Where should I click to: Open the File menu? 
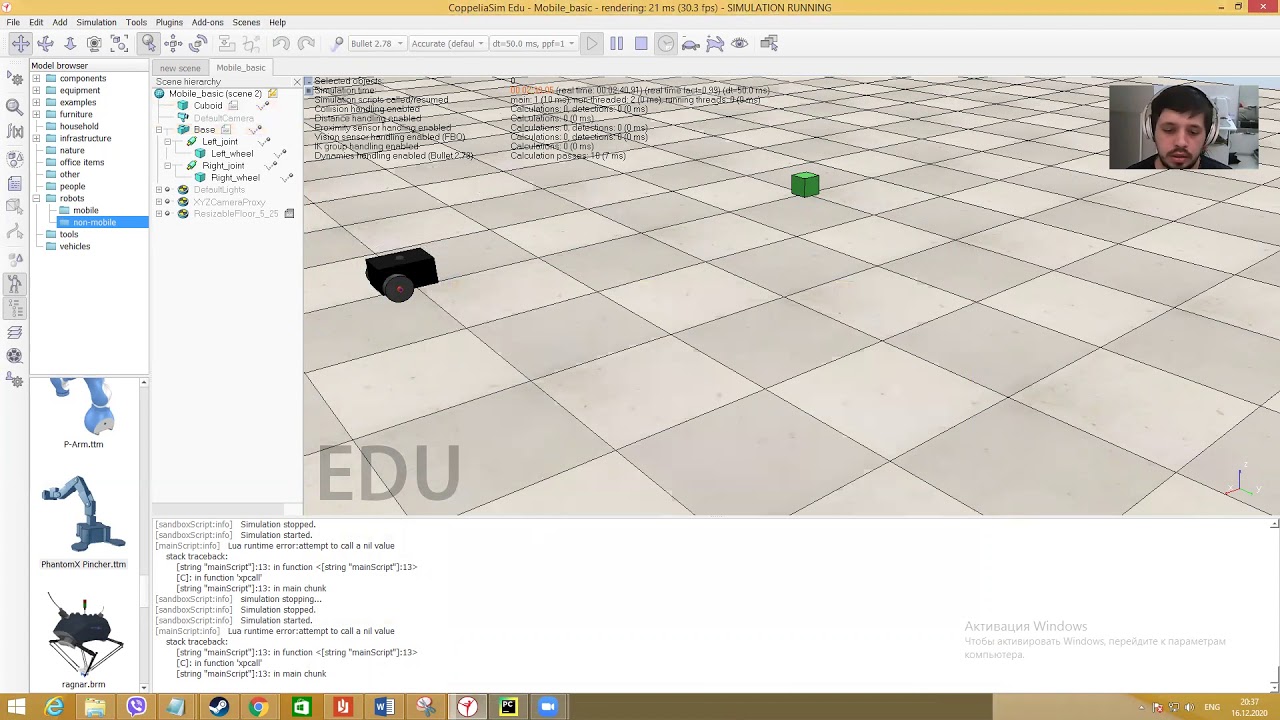click(13, 22)
